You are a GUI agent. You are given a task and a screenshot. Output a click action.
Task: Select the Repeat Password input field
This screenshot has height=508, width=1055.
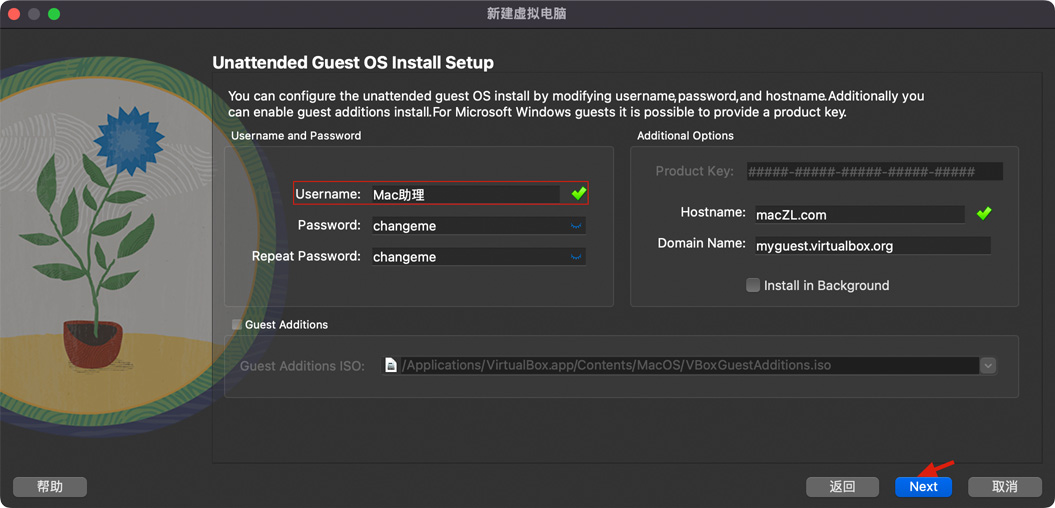point(465,257)
